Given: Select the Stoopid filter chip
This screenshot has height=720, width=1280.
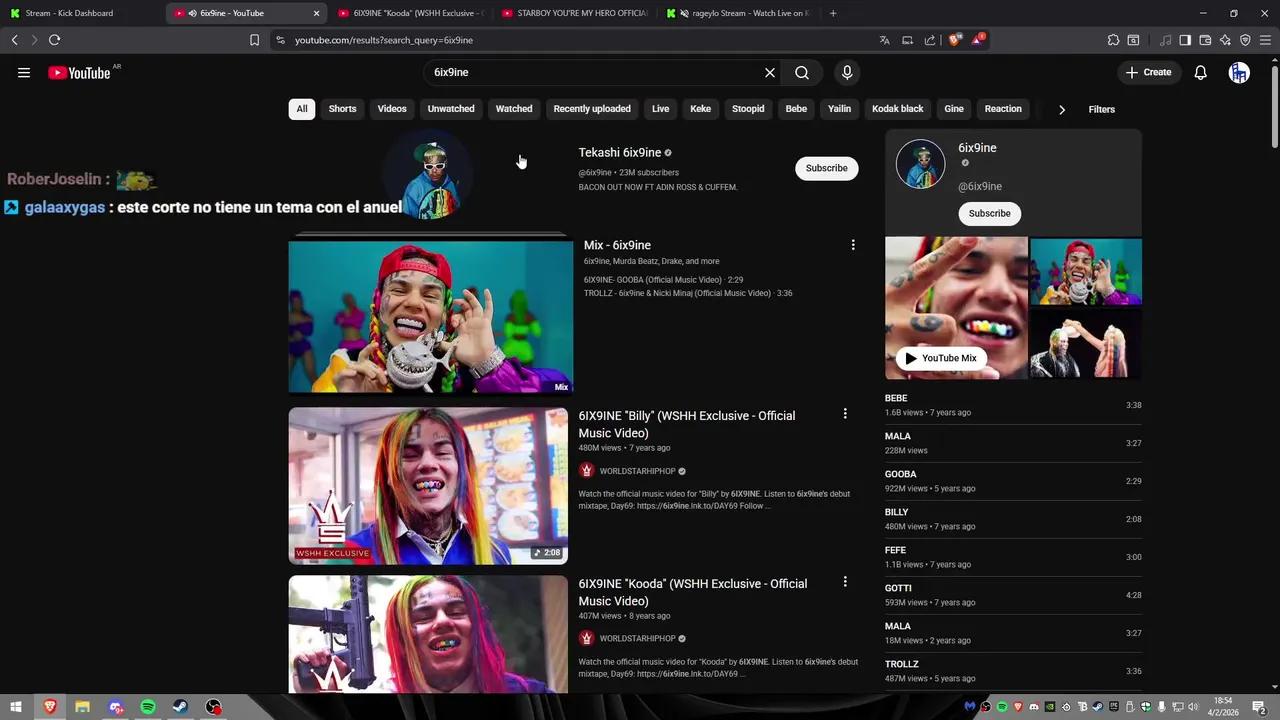Looking at the screenshot, I should click(x=748, y=109).
